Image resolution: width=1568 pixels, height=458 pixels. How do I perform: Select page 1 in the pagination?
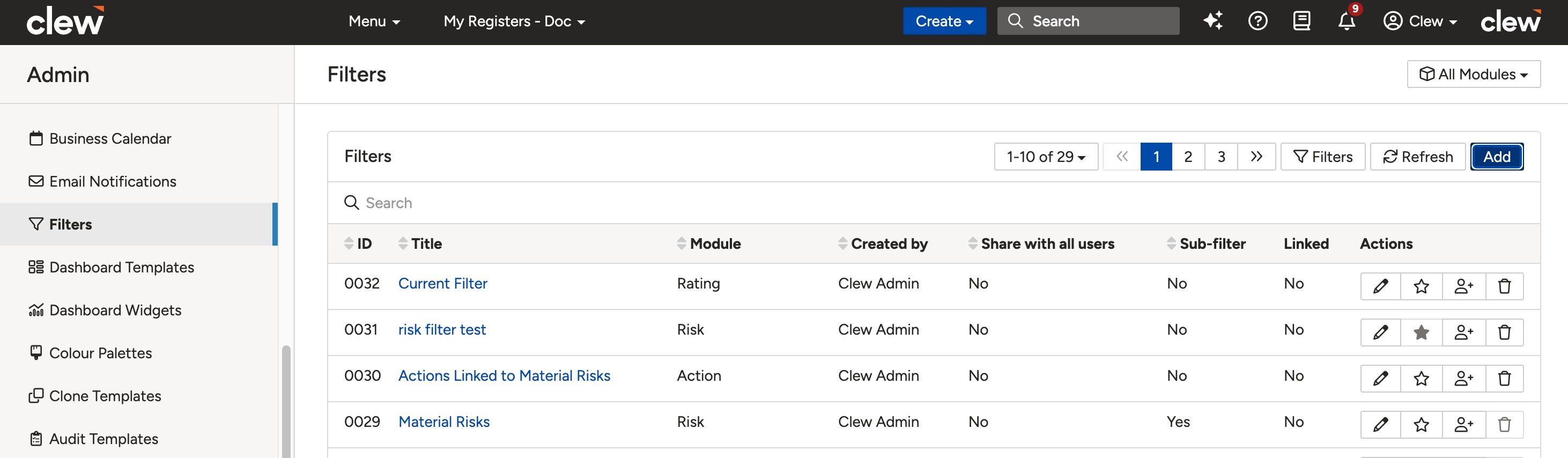tap(1156, 157)
